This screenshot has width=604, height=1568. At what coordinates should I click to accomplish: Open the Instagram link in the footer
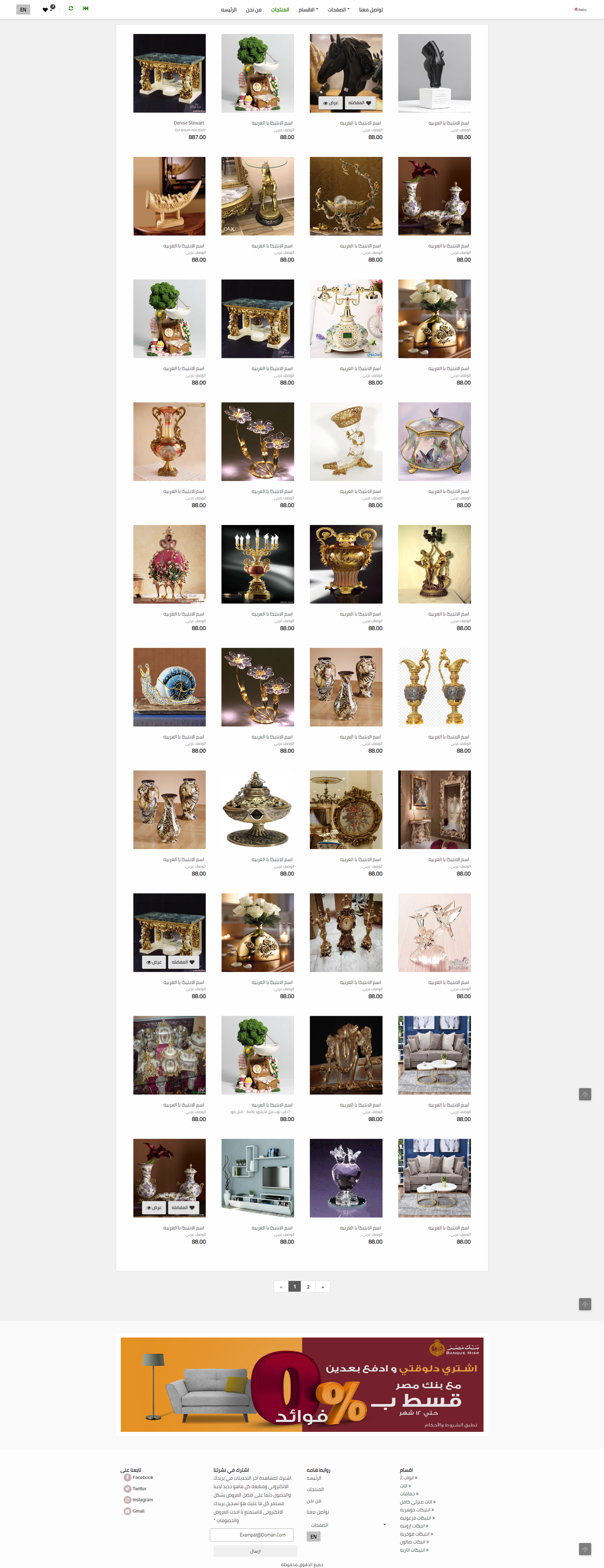pos(138,1500)
